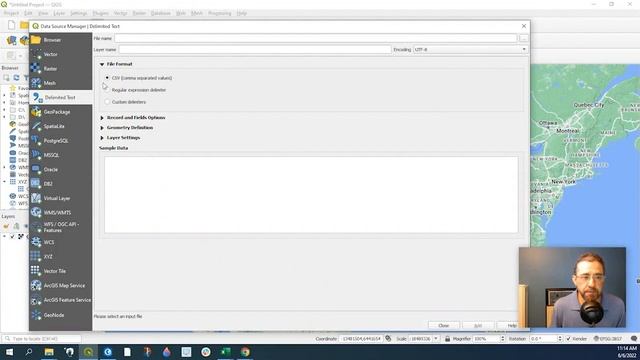
Task: Open the Settings menu
Action: [x=78, y=13]
